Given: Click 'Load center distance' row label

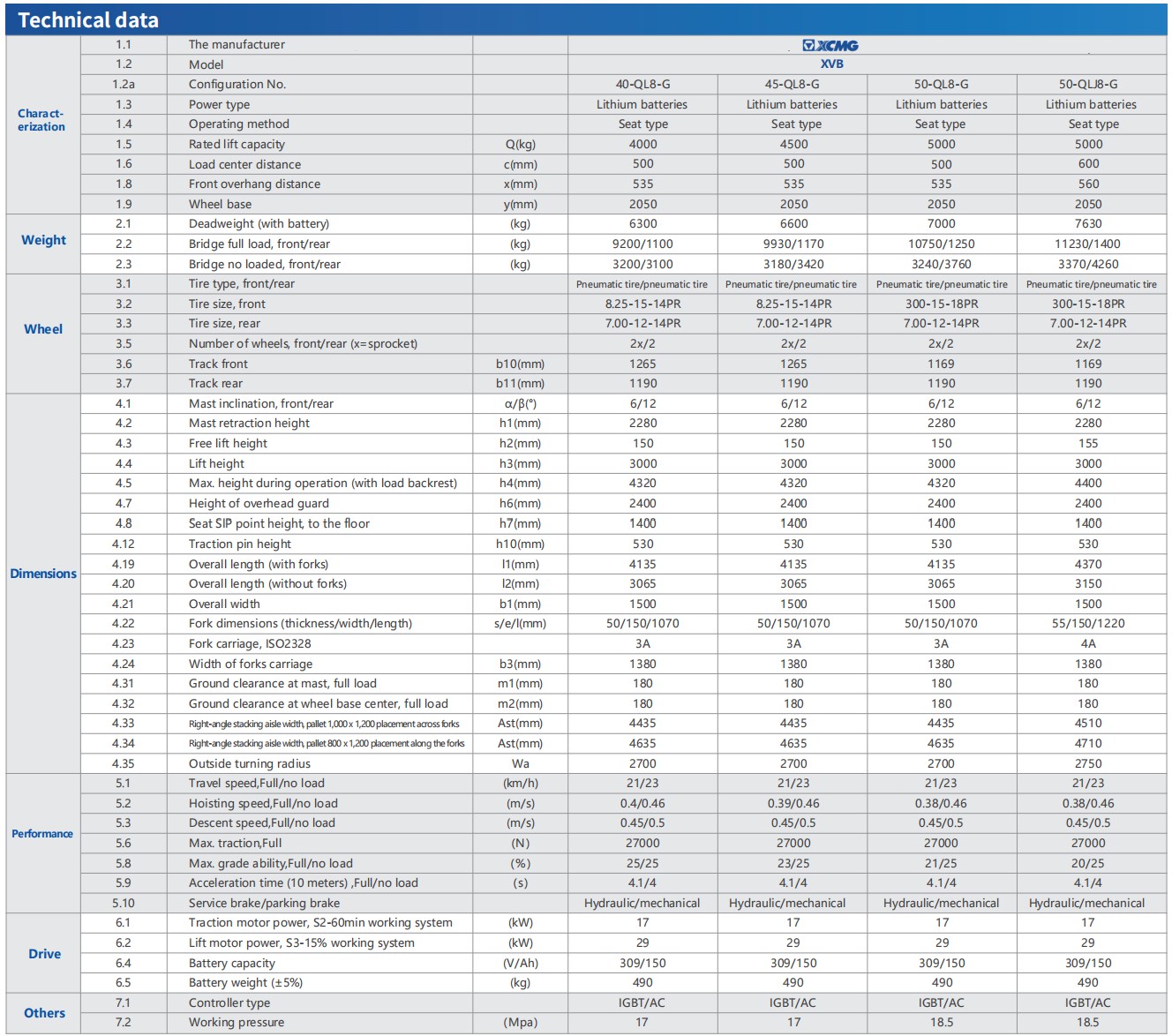Looking at the screenshot, I should pyautogui.click(x=244, y=165).
